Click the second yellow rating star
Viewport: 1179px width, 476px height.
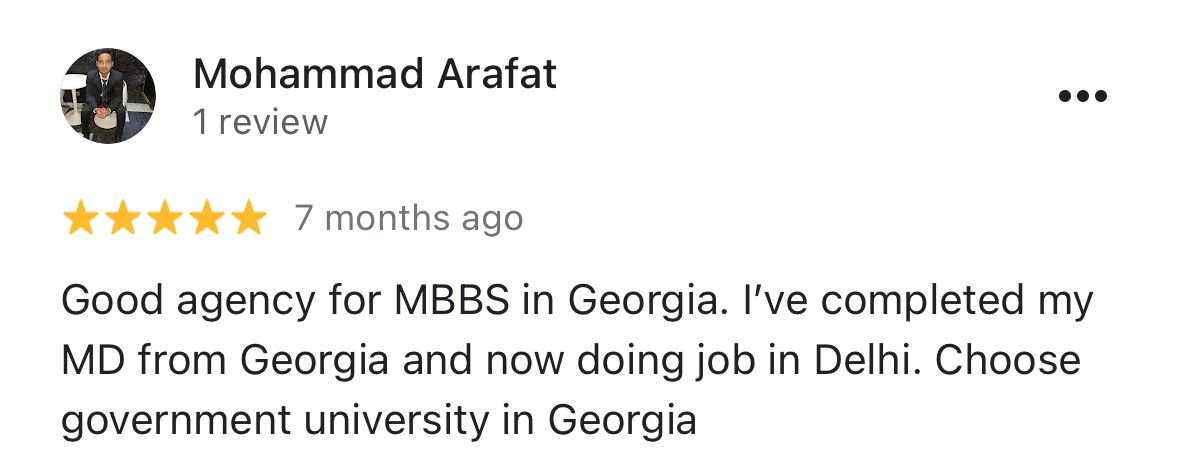click(x=122, y=218)
